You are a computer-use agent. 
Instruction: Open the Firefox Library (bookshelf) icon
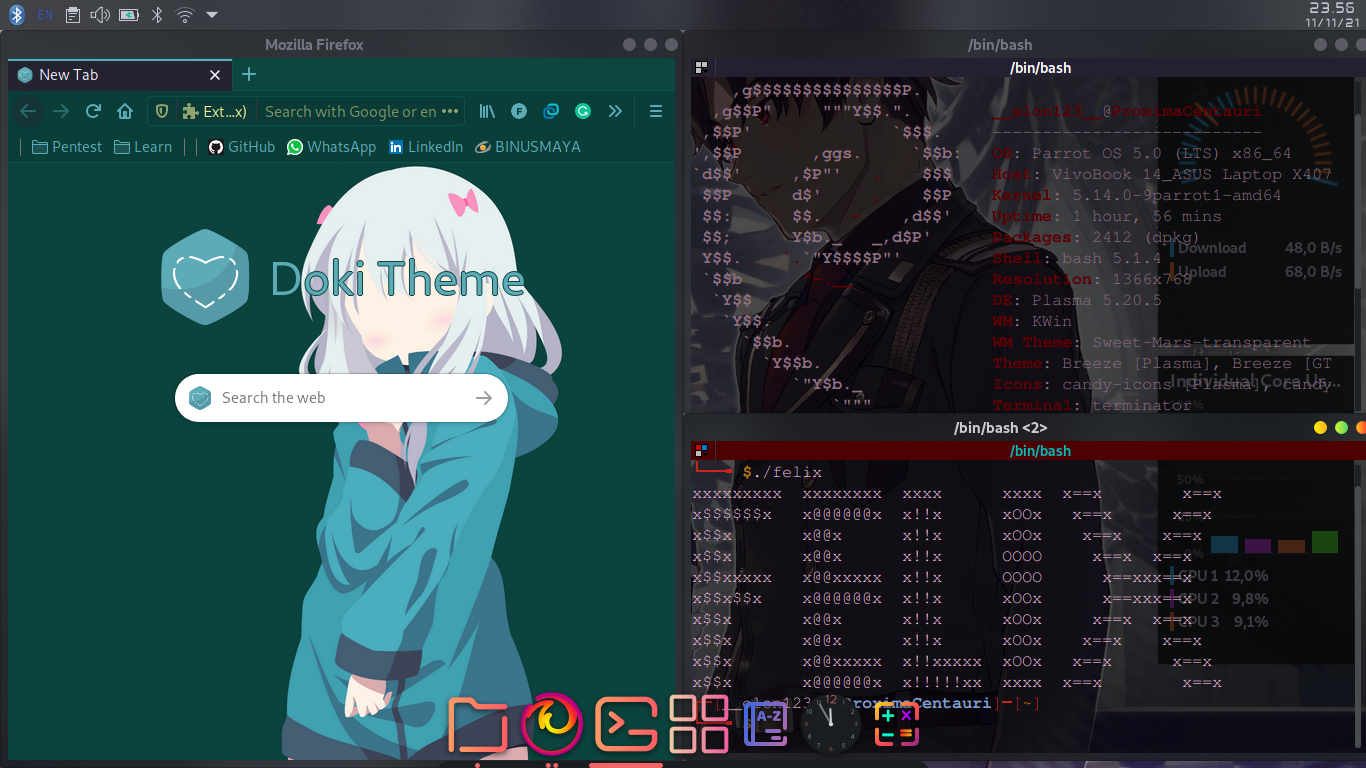tap(487, 111)
